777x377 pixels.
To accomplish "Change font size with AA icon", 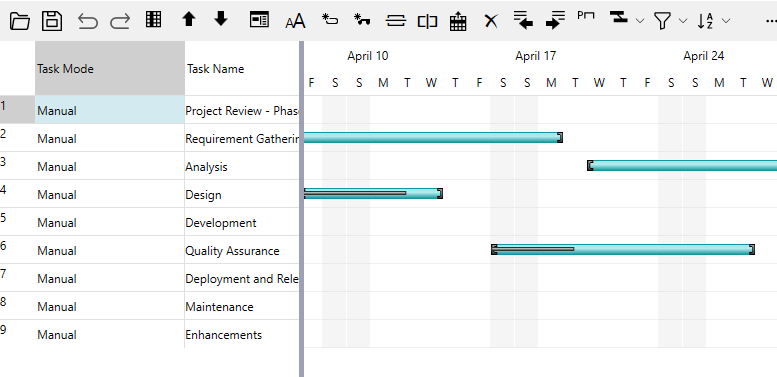I will tap(295, 21).
